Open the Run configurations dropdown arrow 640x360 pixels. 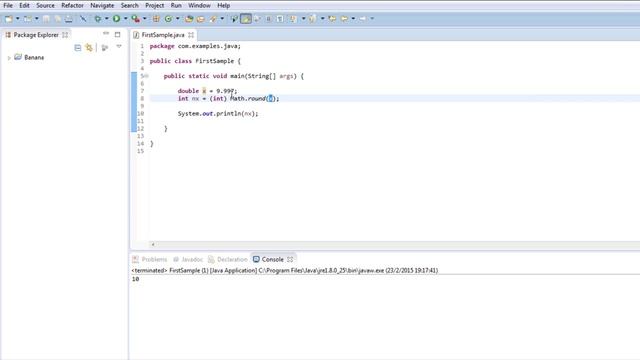[x=125, y=19]
